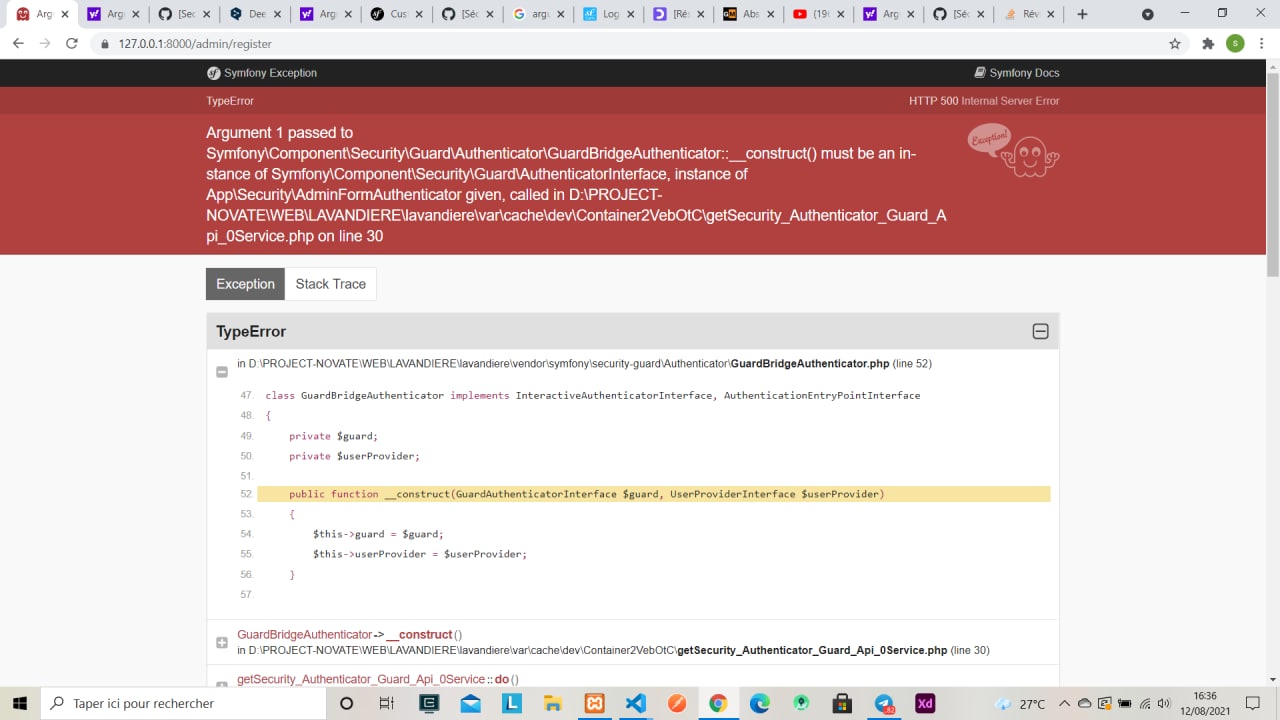Collapse the TypeError block with minus icon

point(1040,331)
